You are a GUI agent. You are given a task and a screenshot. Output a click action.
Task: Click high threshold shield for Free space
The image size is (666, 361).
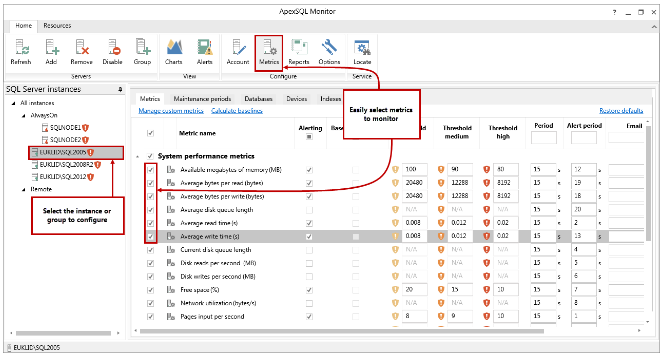(x=487, y=290)
